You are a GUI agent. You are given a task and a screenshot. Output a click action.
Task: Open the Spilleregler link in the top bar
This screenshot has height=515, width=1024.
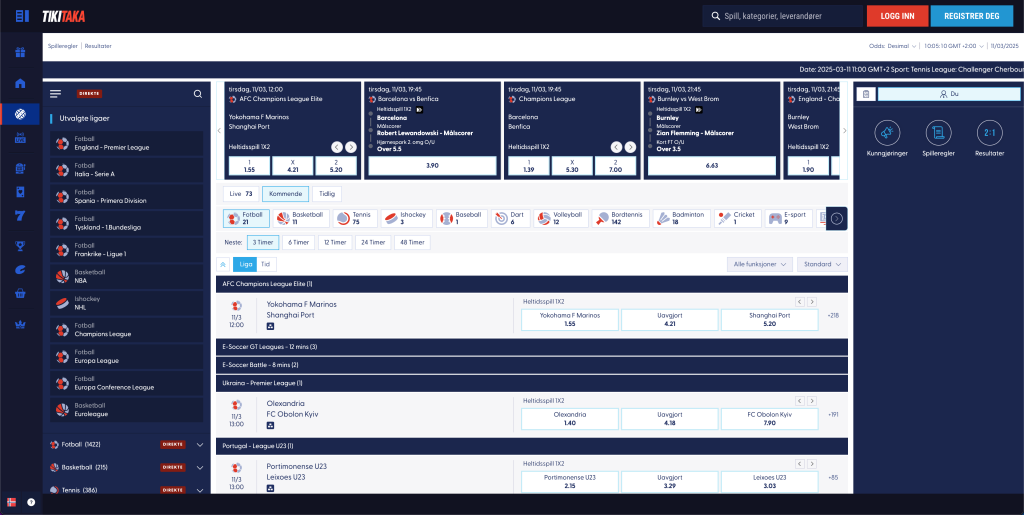click(x=62, y=46)
